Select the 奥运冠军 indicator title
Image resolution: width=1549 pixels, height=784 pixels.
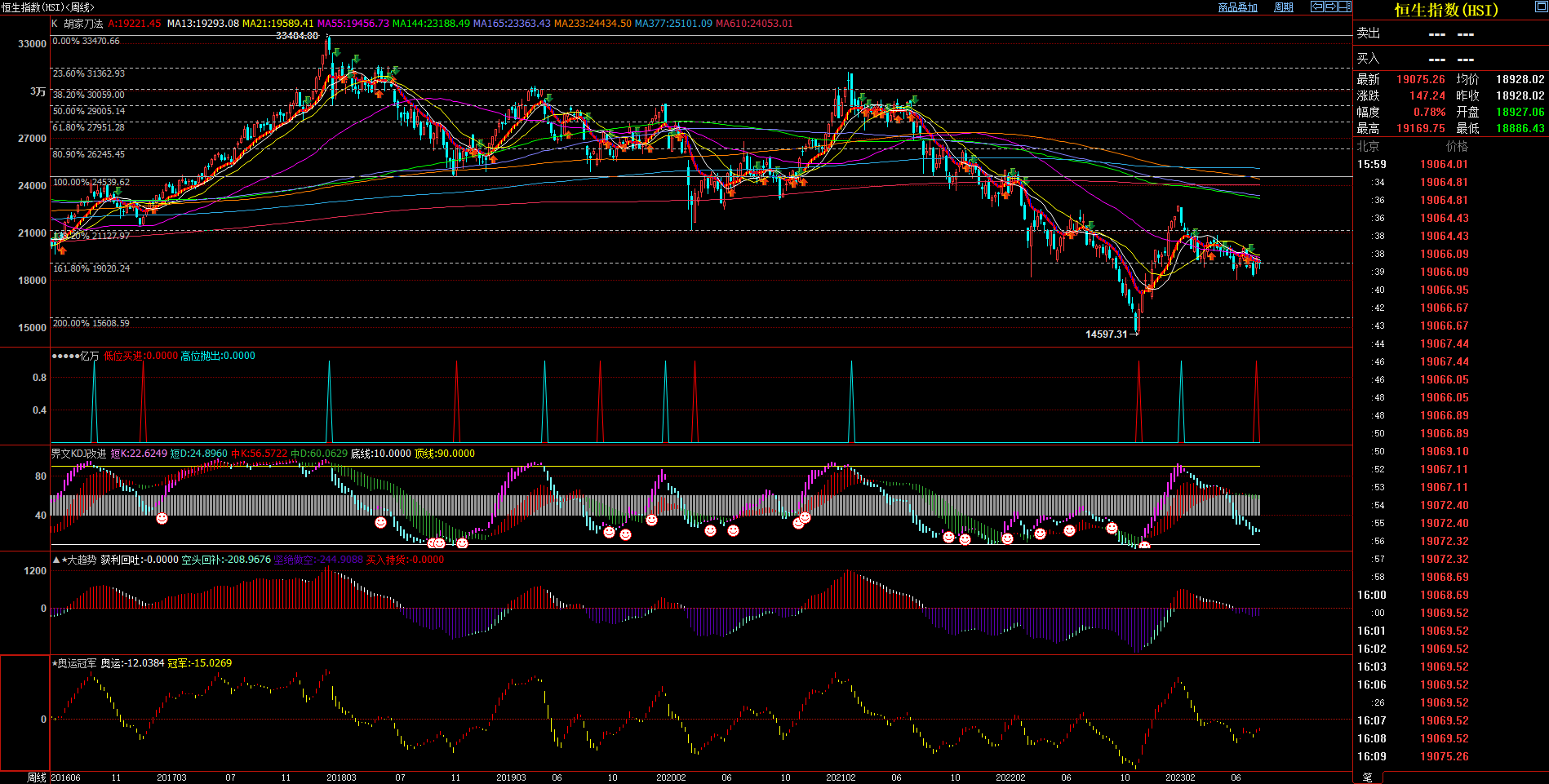(77, 663)
